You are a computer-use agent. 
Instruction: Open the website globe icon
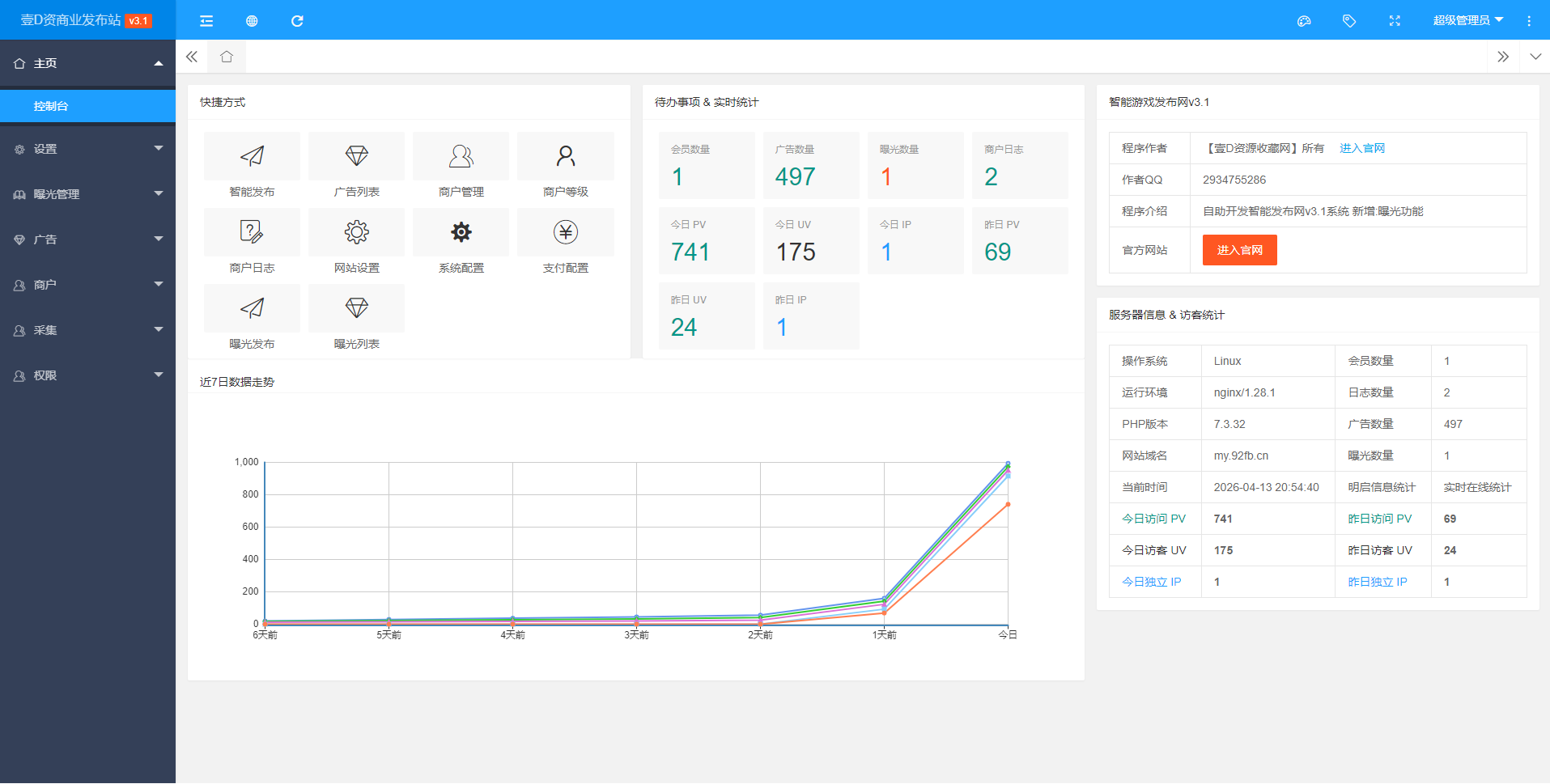[252, 21]
